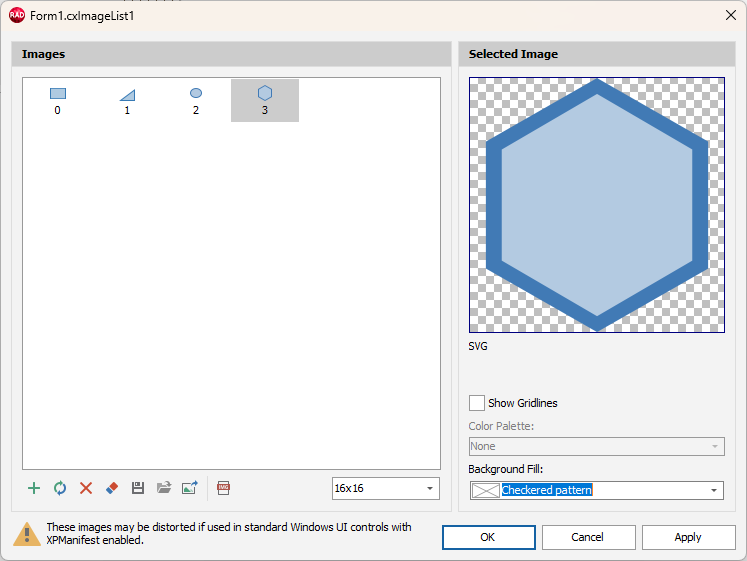
Task: Click the yellow warning triangle icon
Action: 27,534
